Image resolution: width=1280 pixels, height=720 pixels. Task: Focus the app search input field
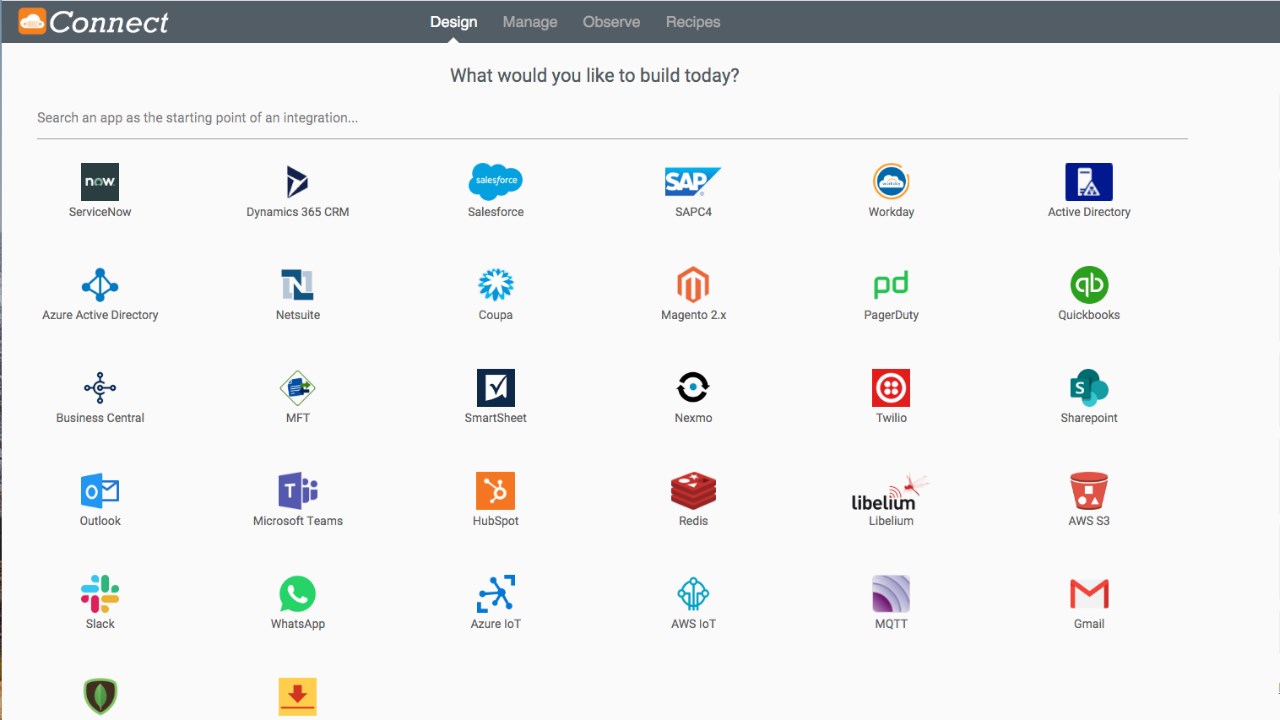point(612,118)
